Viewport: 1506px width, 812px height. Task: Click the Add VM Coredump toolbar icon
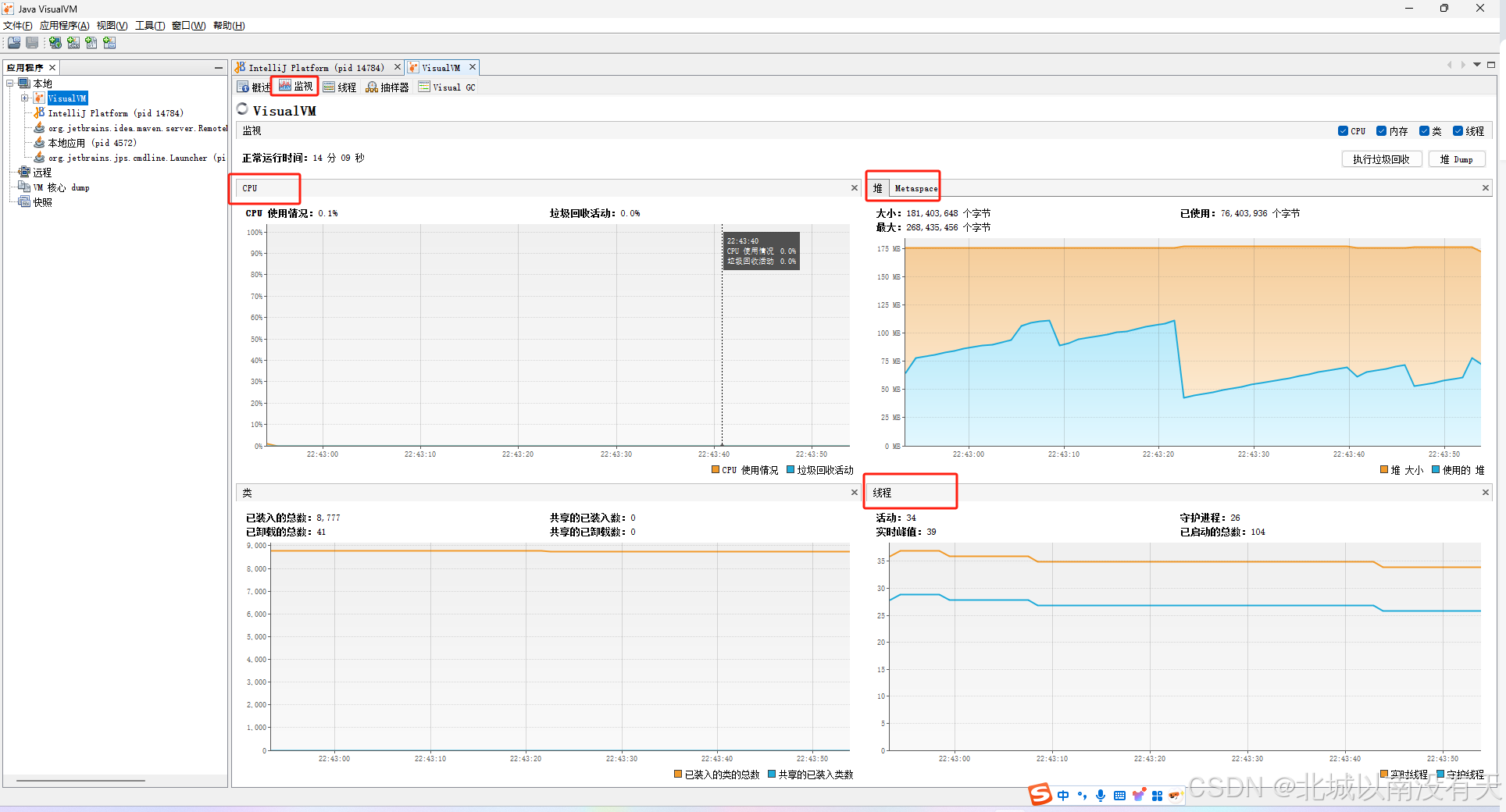(91, 43)
